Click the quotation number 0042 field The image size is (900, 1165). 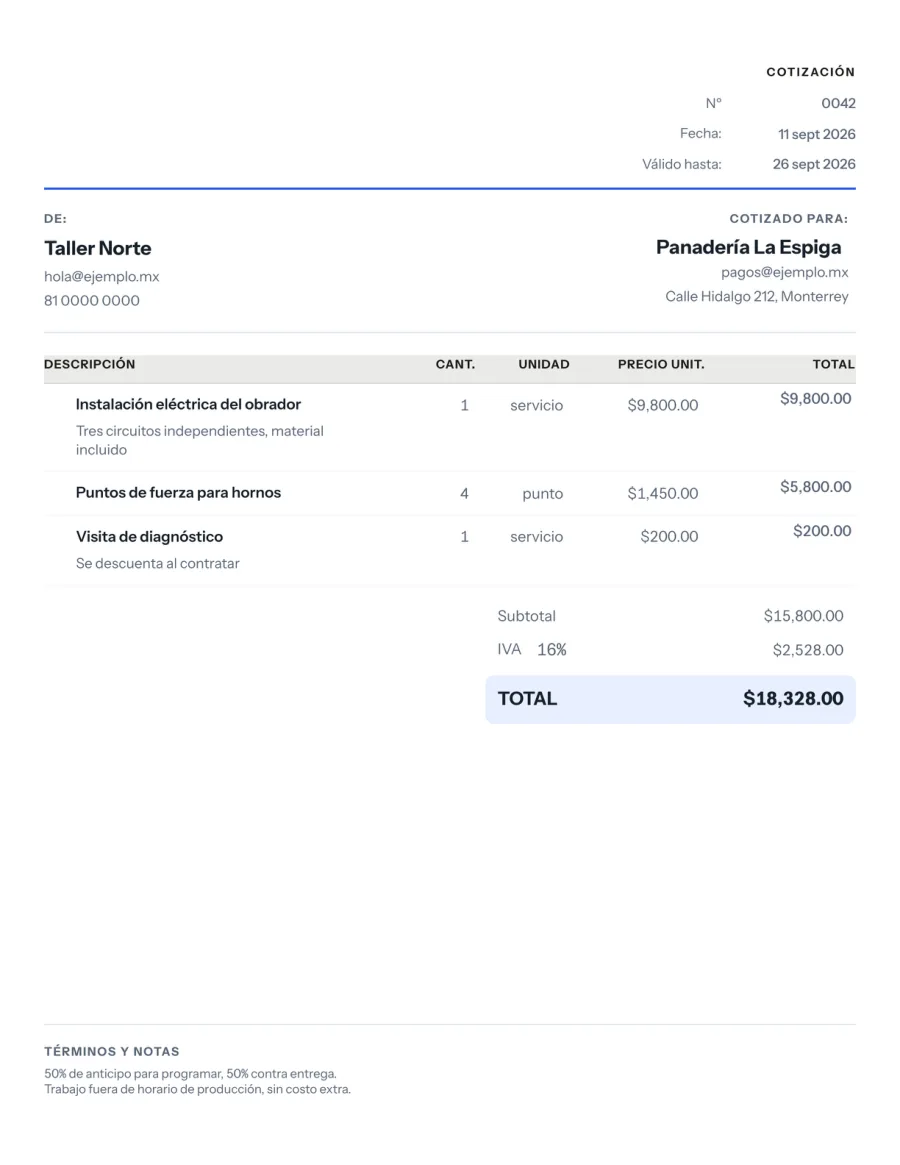(x=838, y=103)
